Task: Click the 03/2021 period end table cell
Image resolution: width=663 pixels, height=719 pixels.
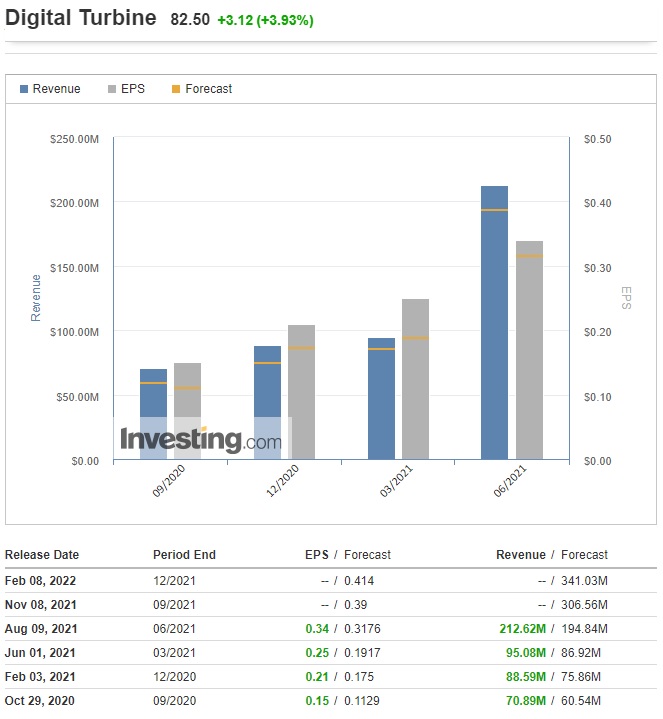Action: tap(174, 653)
